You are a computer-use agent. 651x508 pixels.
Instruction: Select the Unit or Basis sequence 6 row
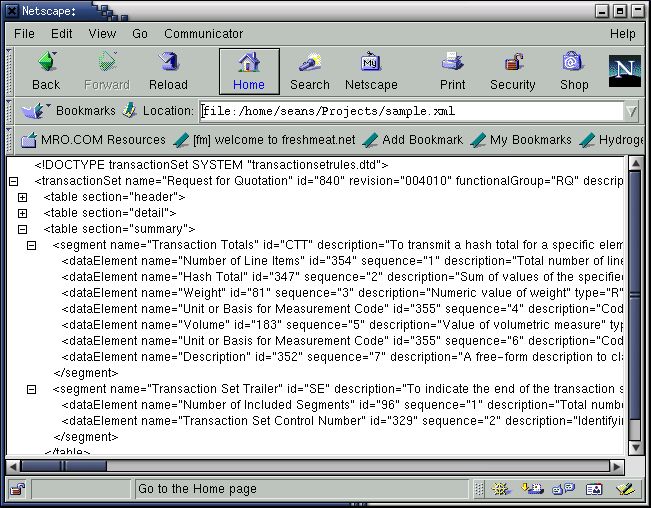pos(342,341)
